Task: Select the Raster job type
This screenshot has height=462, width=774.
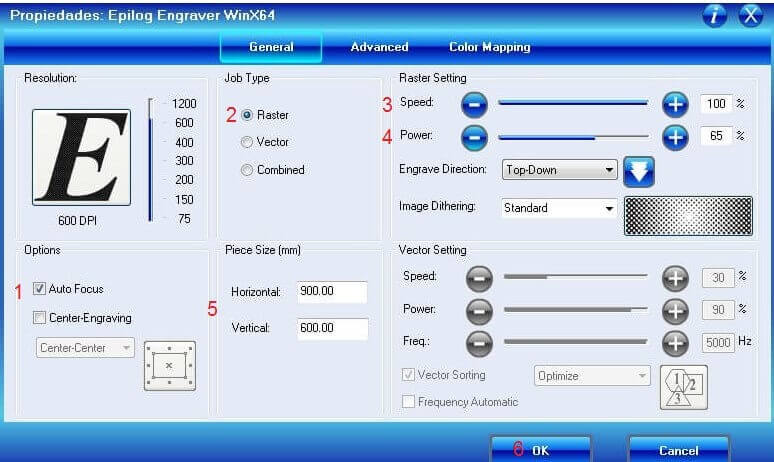Action: [x=247, y=115]
